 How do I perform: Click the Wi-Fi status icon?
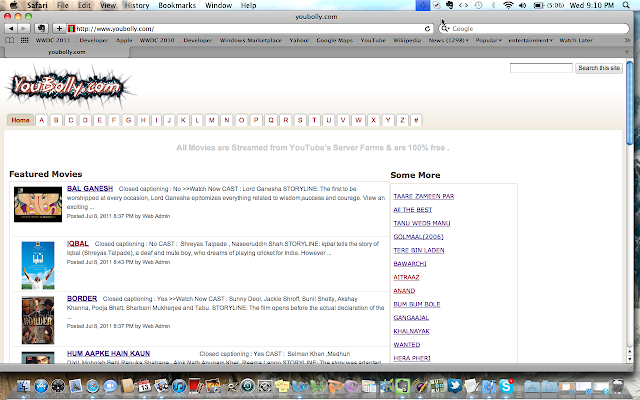(x=508, y=5)
